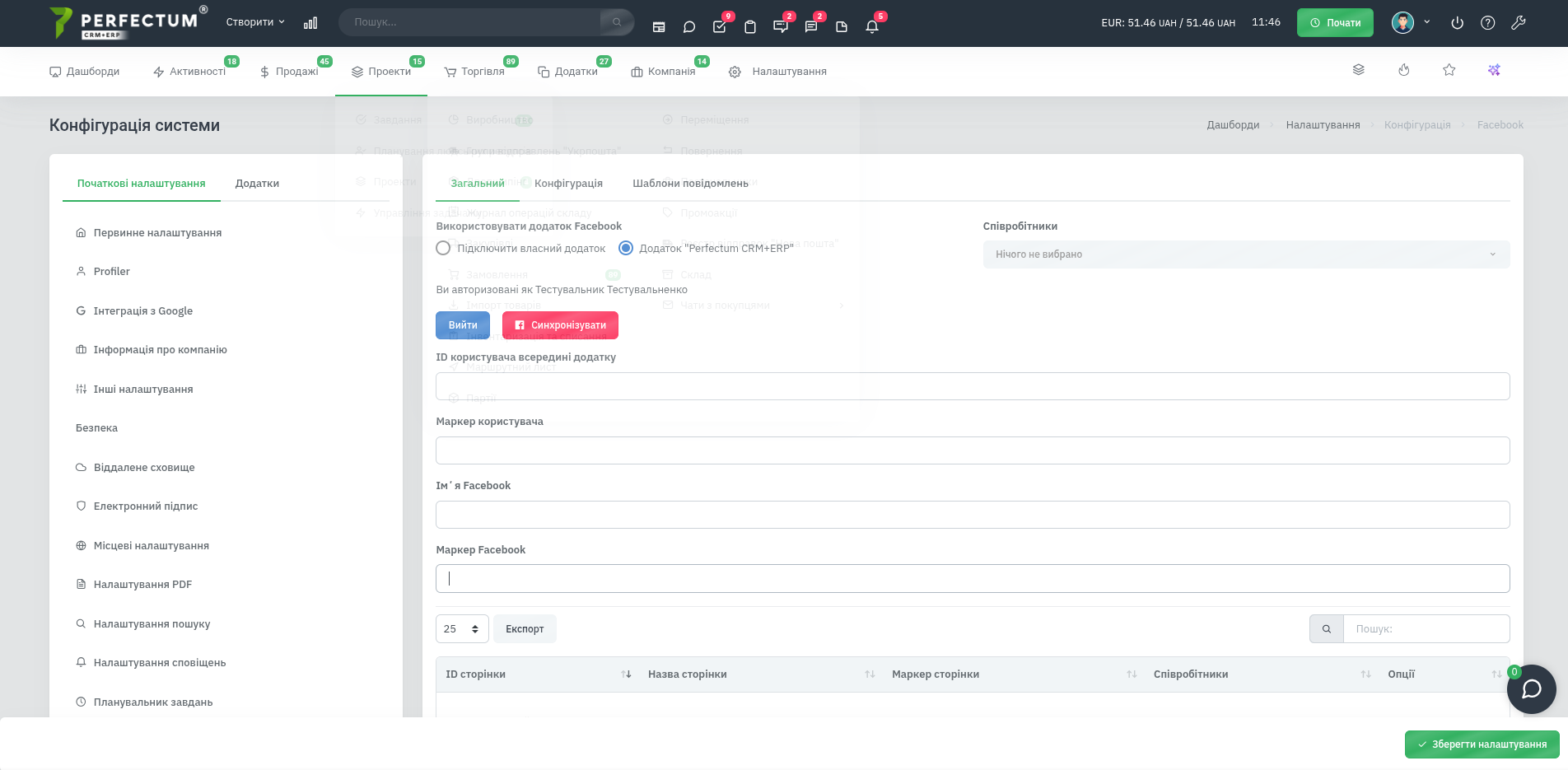This screenshot has height=770, width=1568.
Task: Select 'Додаток Perfectum CRM+ERP' radio option
Action: (626, 248)
